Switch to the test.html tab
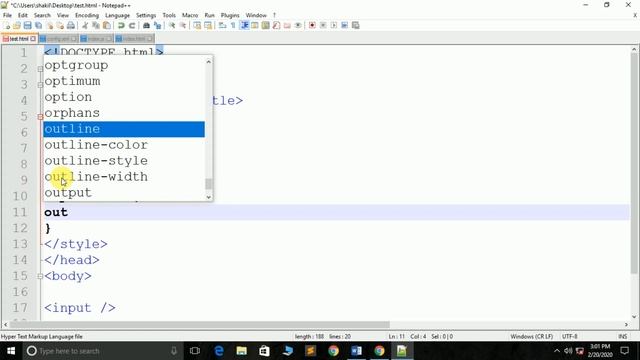The image size is (640, 360). tap(18, 39)
